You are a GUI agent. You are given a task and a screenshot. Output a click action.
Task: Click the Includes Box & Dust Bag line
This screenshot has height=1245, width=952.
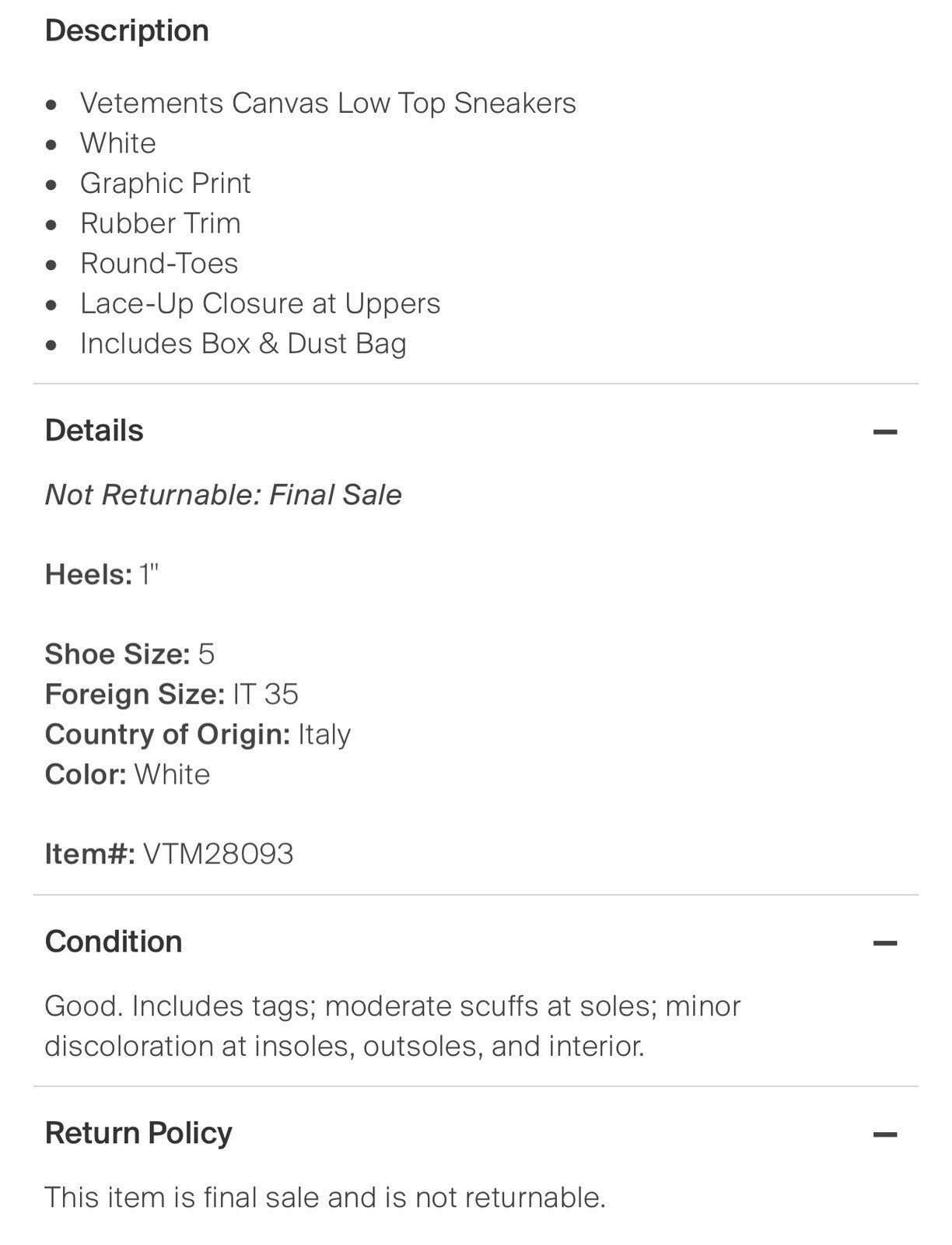(x=243, y=343)
